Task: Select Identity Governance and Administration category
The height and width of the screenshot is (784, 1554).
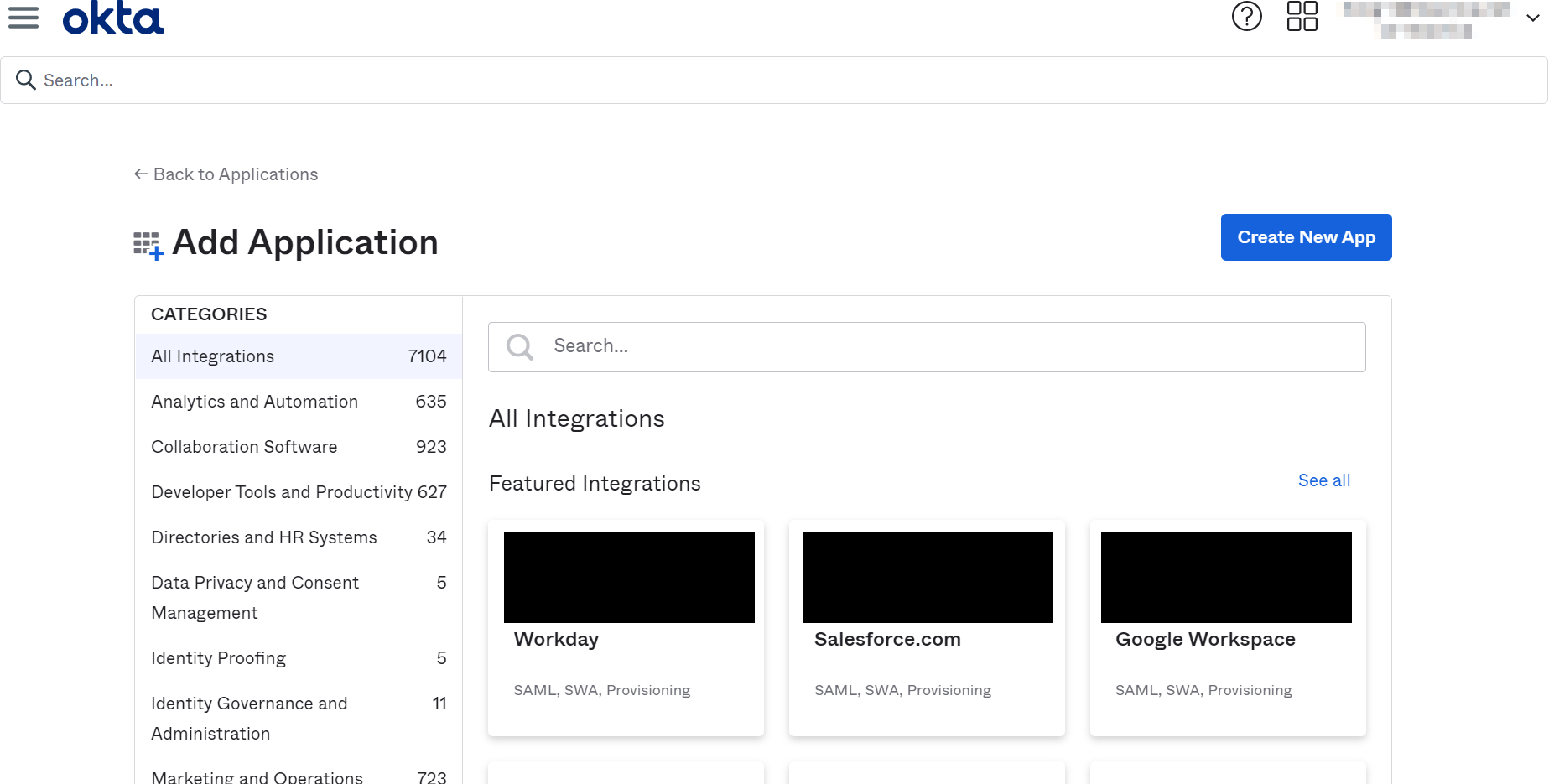Action: pos(299,719)
